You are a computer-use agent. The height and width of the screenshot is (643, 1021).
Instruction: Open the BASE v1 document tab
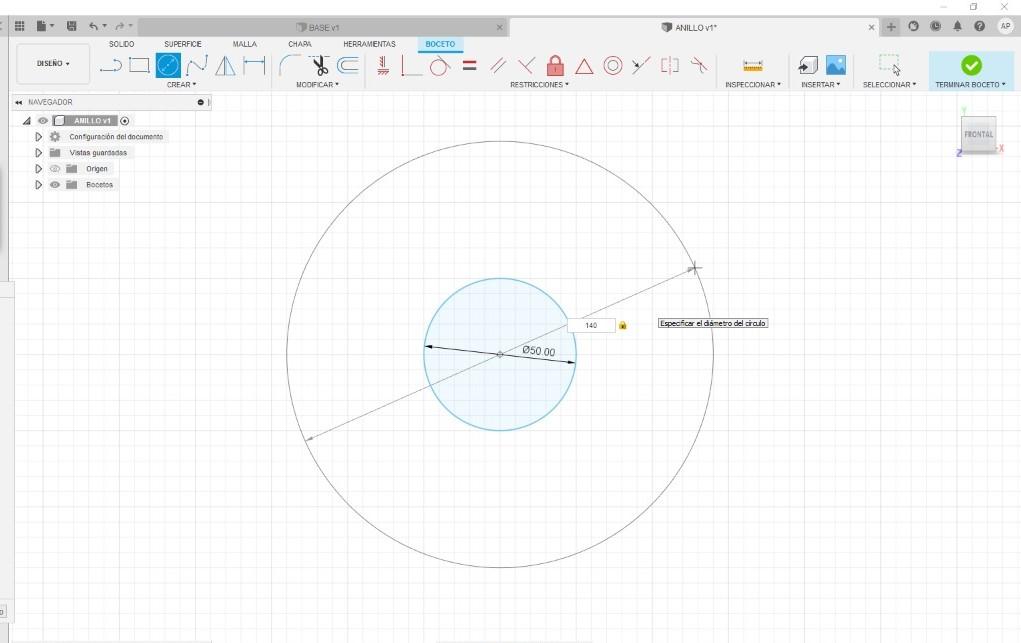[x=320, y=27]
